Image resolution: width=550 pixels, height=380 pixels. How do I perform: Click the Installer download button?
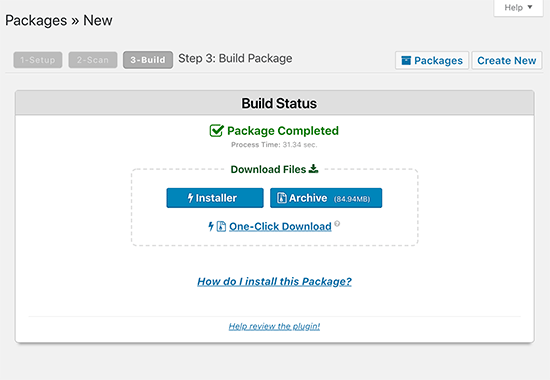[215, 198]
